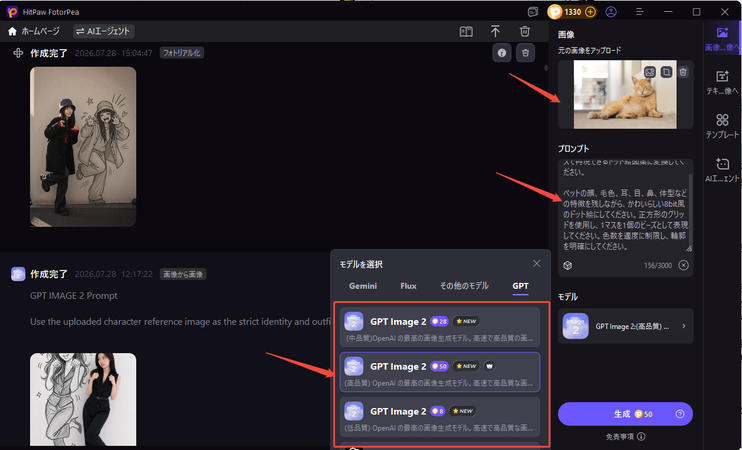Open the 免責事項 disclaimer link
The width and height of the screenshot is (742, 450).
[620, 436]
